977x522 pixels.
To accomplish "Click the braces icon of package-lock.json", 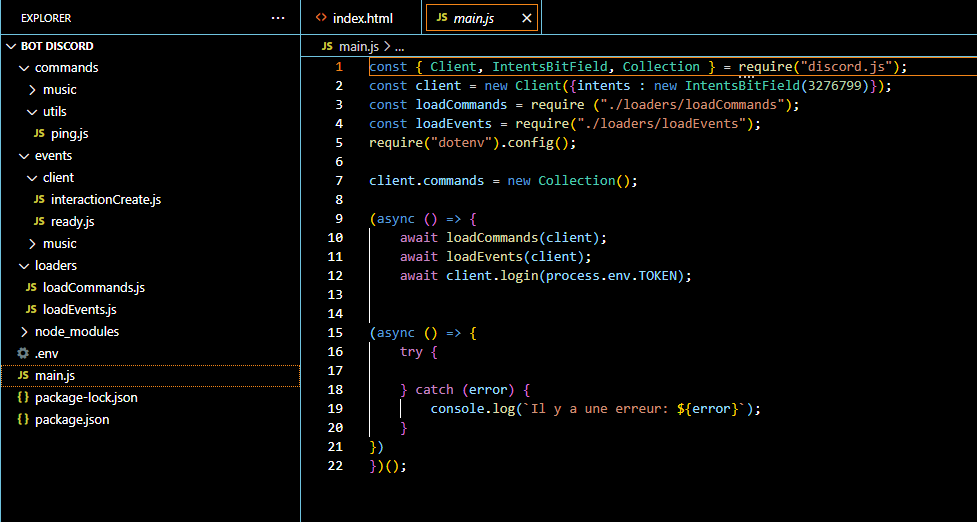I will point(23,398).
